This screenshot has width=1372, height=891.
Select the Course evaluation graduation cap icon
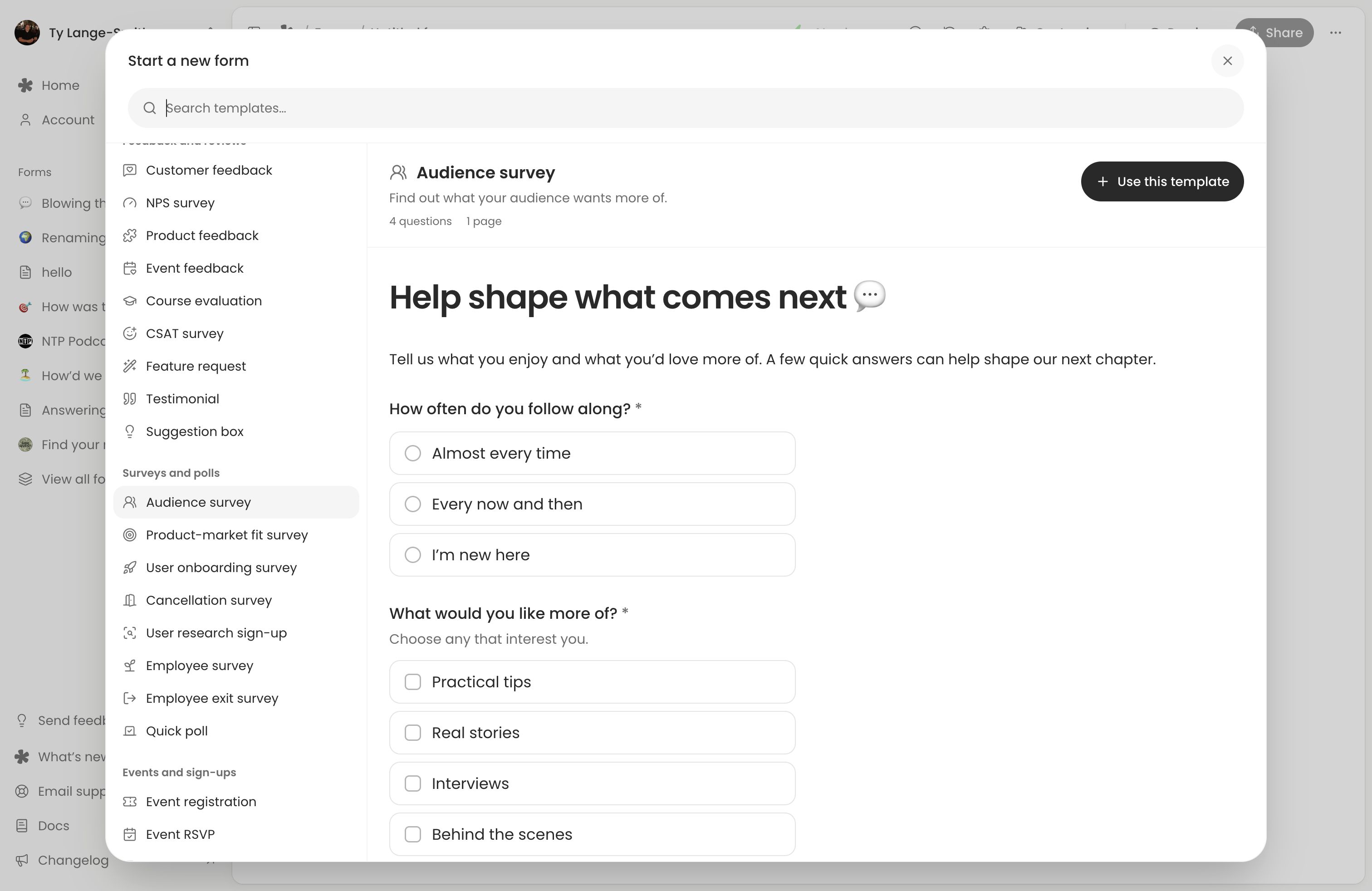pos(130,301)
